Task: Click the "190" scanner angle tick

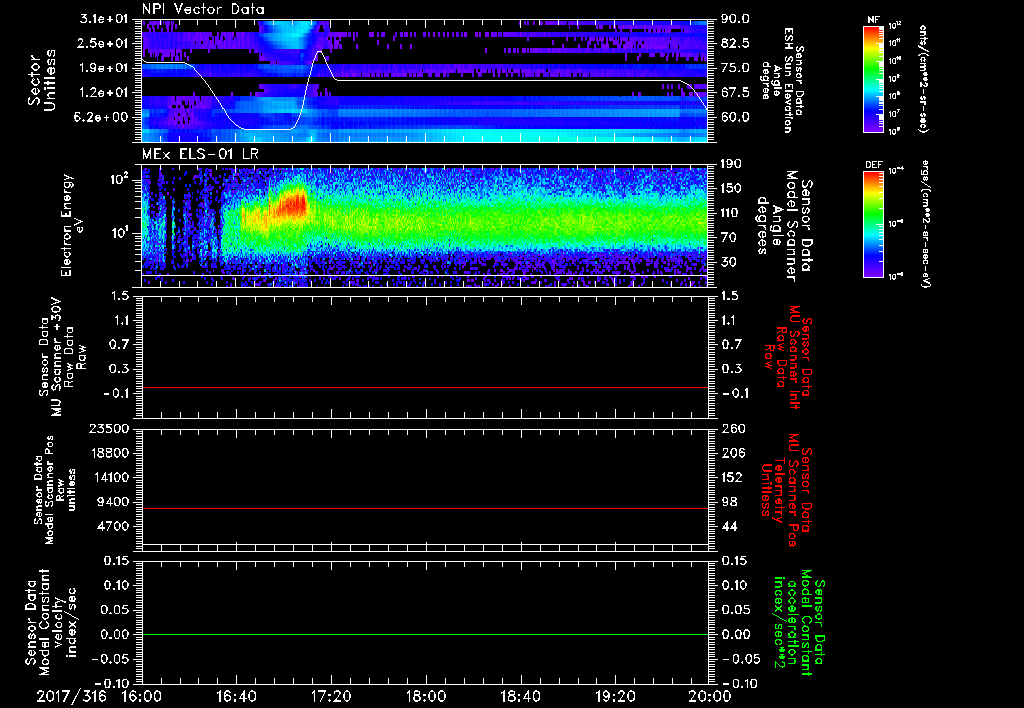Action: [731, 164]
